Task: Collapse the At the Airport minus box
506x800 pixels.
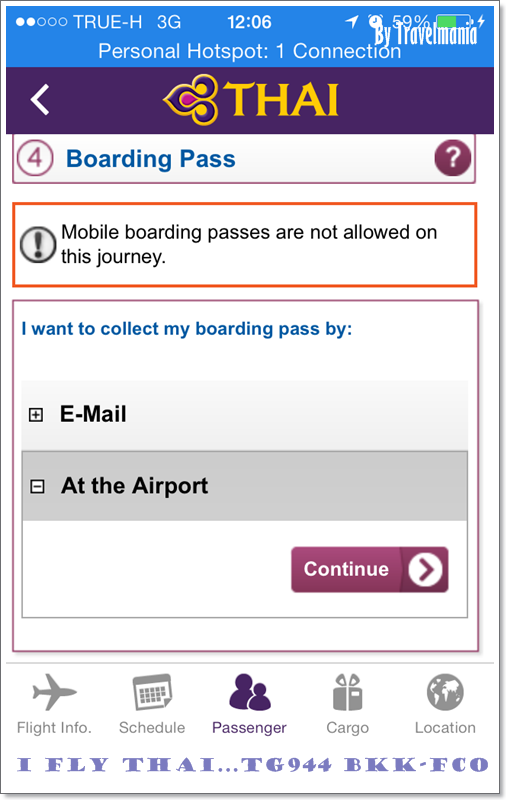Action: pyautogui.click(x=37, y=486)
